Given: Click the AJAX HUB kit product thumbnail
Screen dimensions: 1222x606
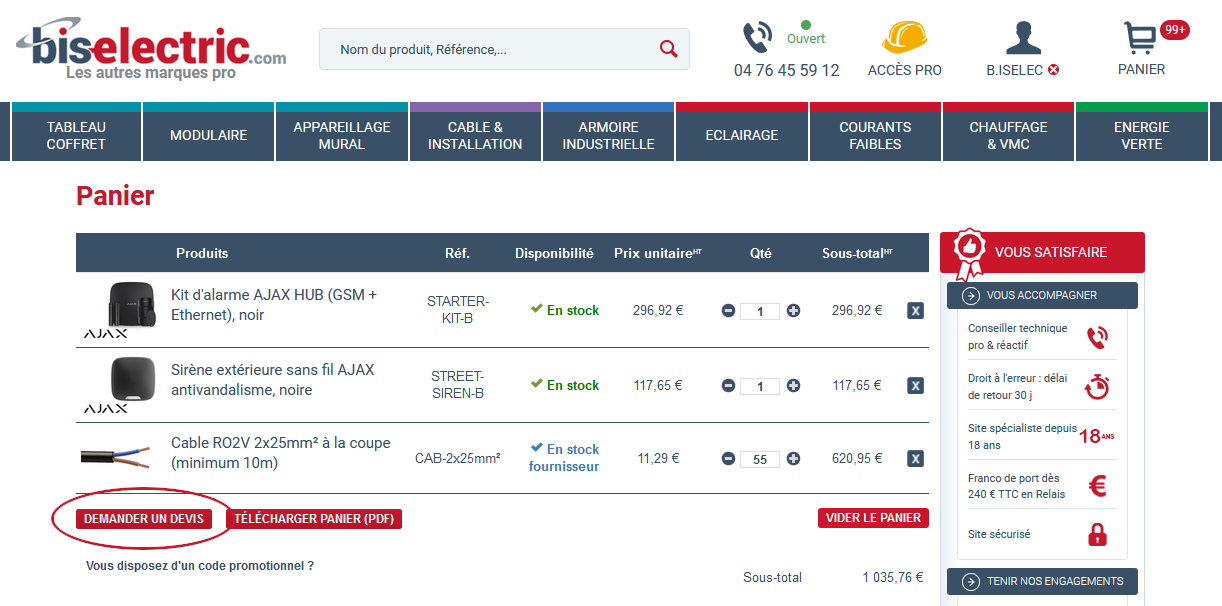Looking at the screenshot, I should point(119,310).
